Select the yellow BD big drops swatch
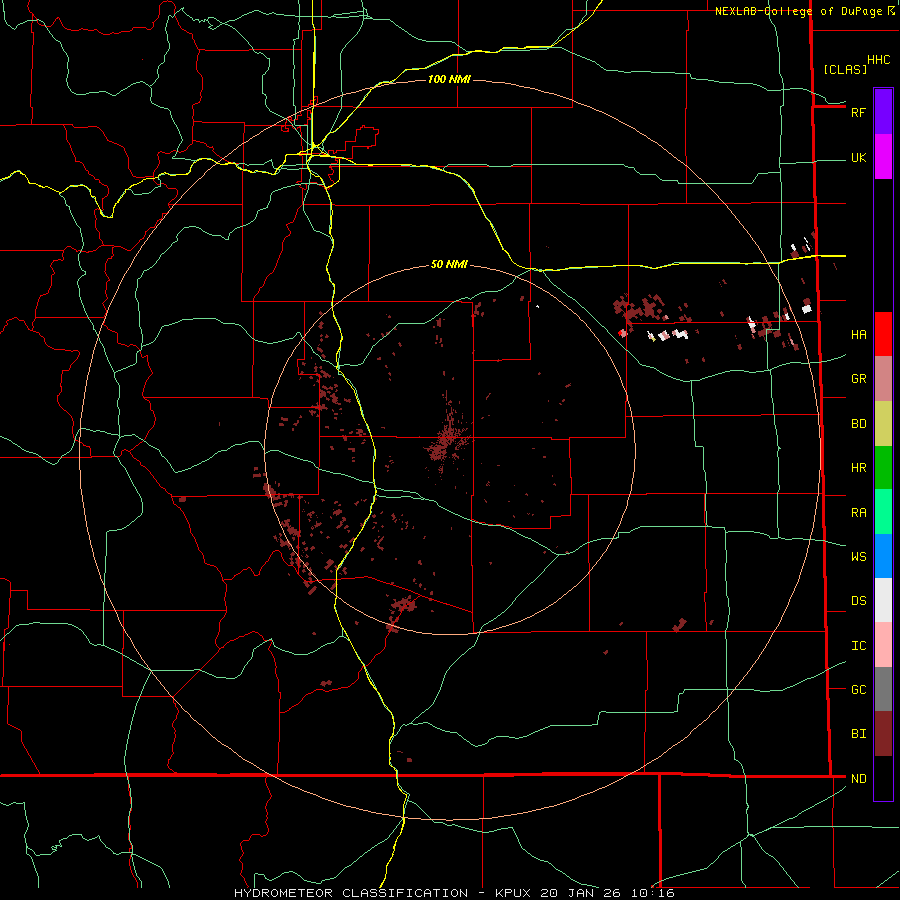 (883, 423)
